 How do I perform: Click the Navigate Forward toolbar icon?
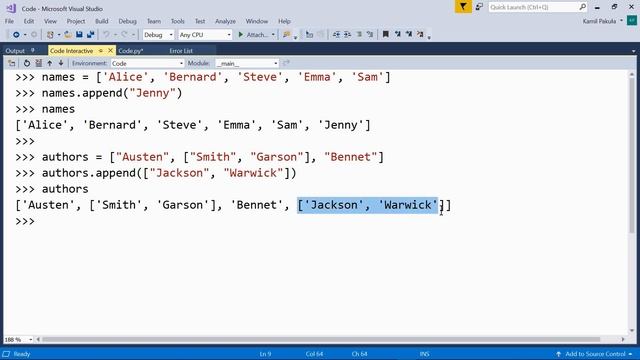tap(34, 35)
